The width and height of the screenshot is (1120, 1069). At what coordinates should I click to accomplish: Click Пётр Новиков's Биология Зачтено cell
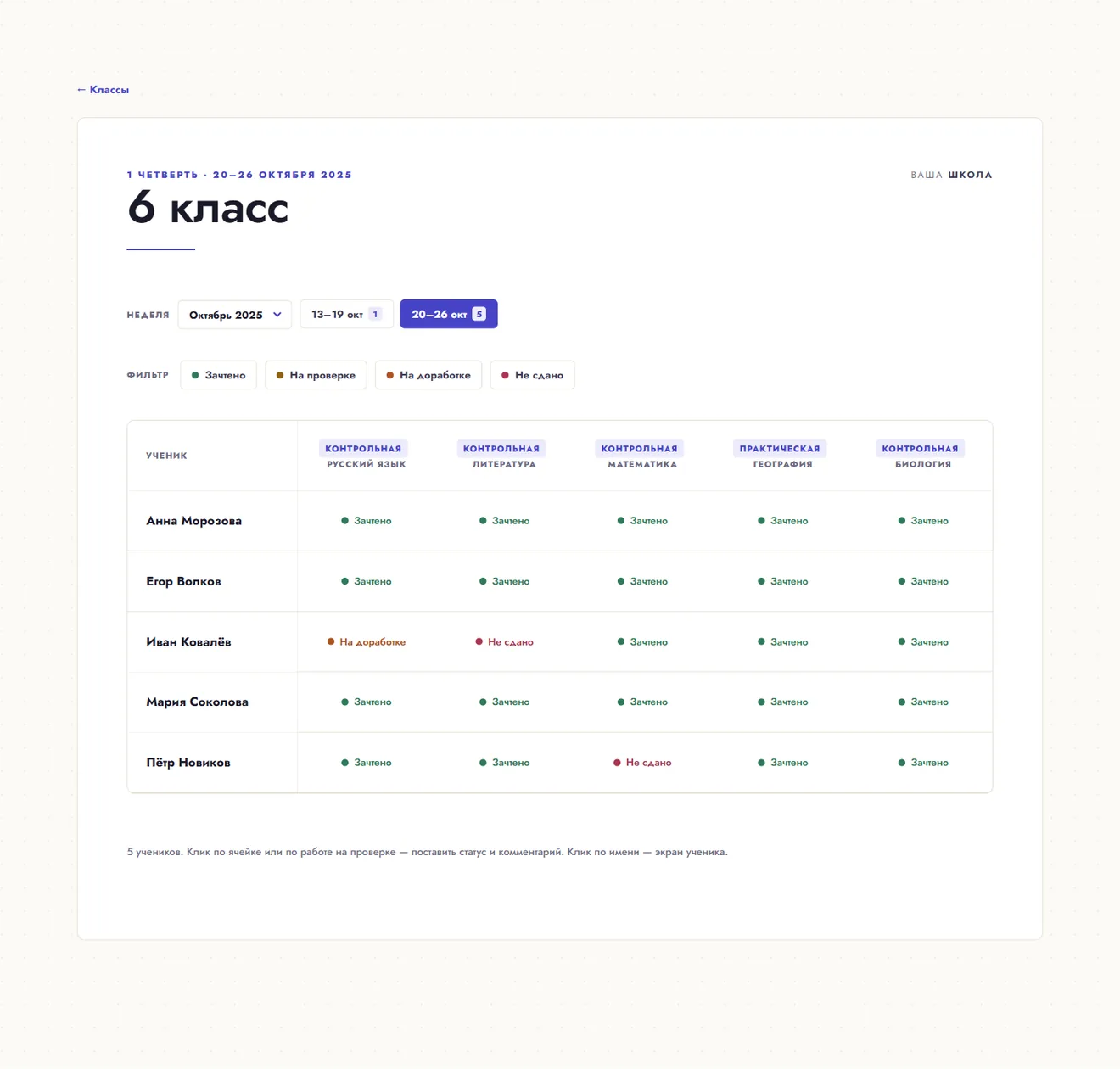point(923,763)
